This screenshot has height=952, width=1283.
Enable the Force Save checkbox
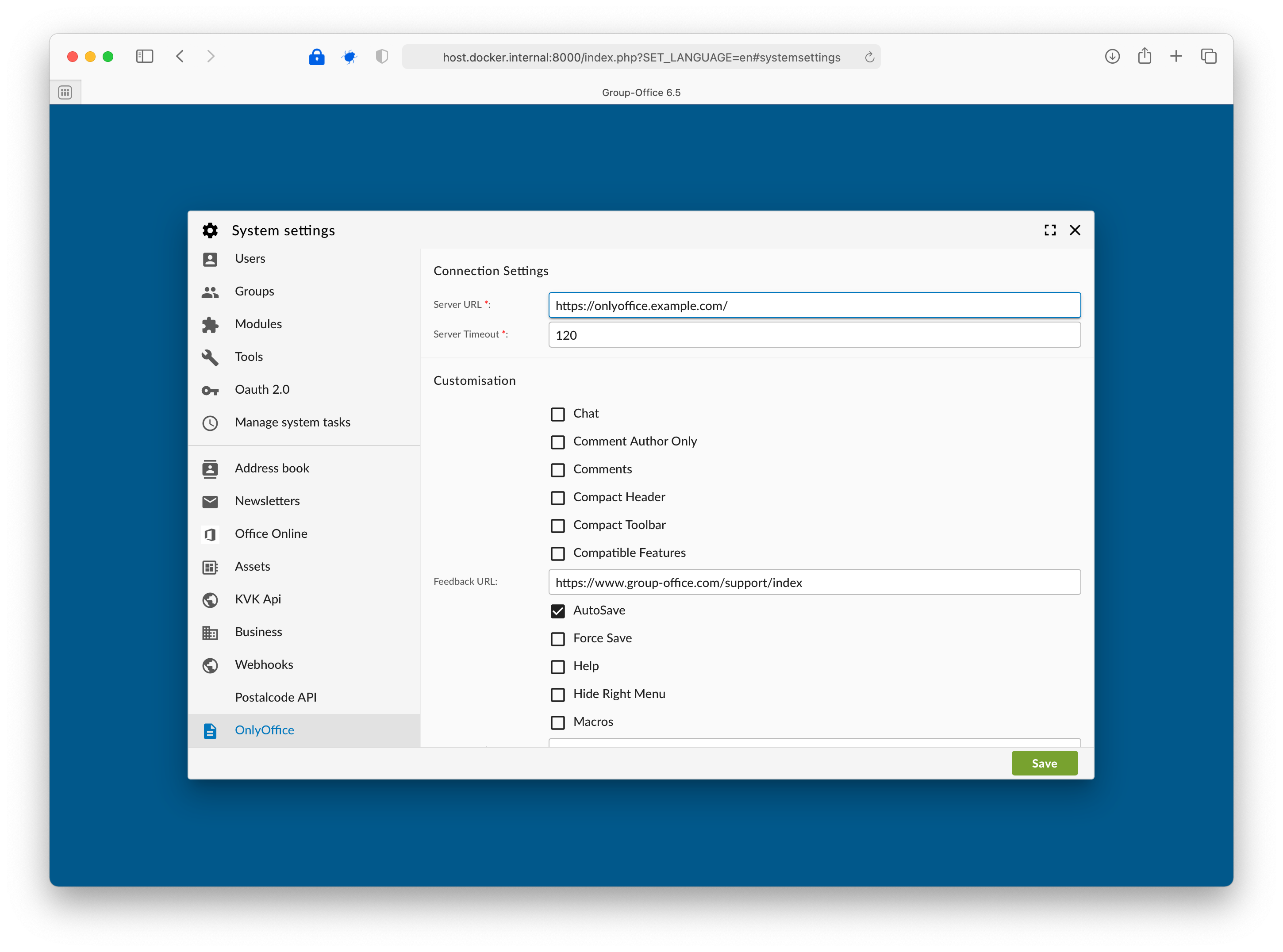pos(557,639)
